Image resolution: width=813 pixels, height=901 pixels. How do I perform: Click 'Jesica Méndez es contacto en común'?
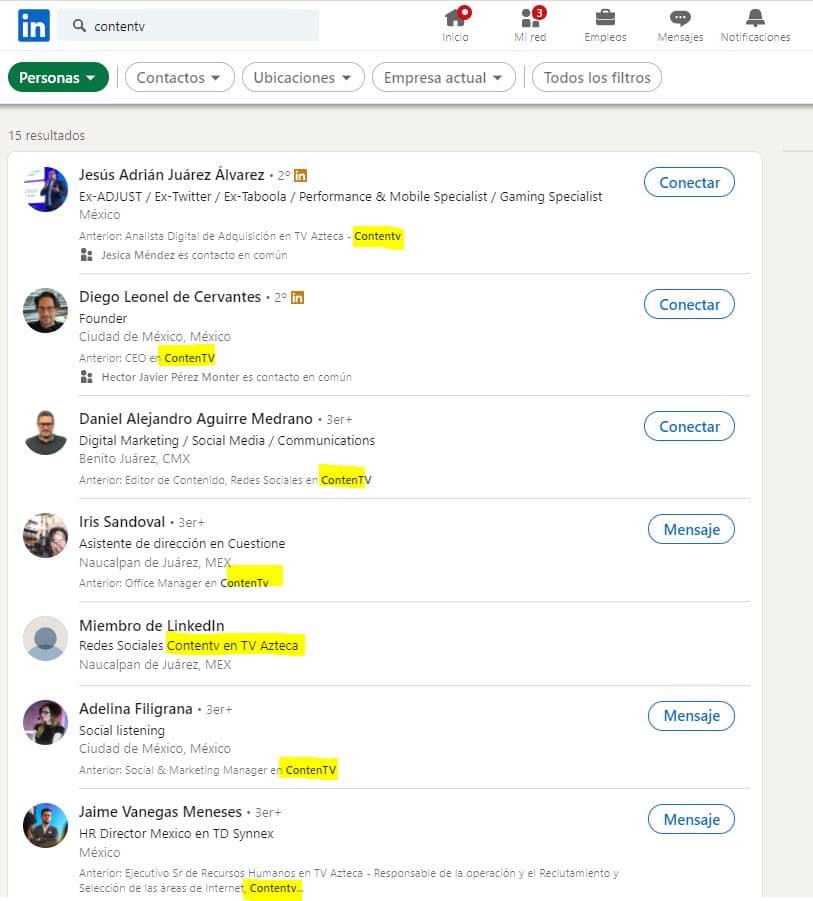194,255
